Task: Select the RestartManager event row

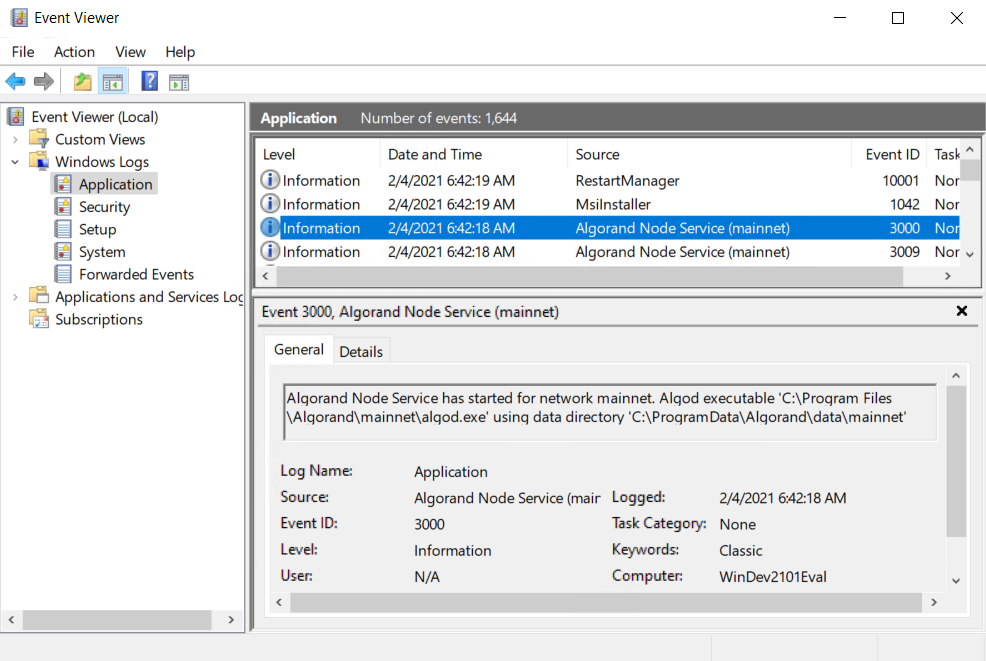Action: [x=609, y=181]
